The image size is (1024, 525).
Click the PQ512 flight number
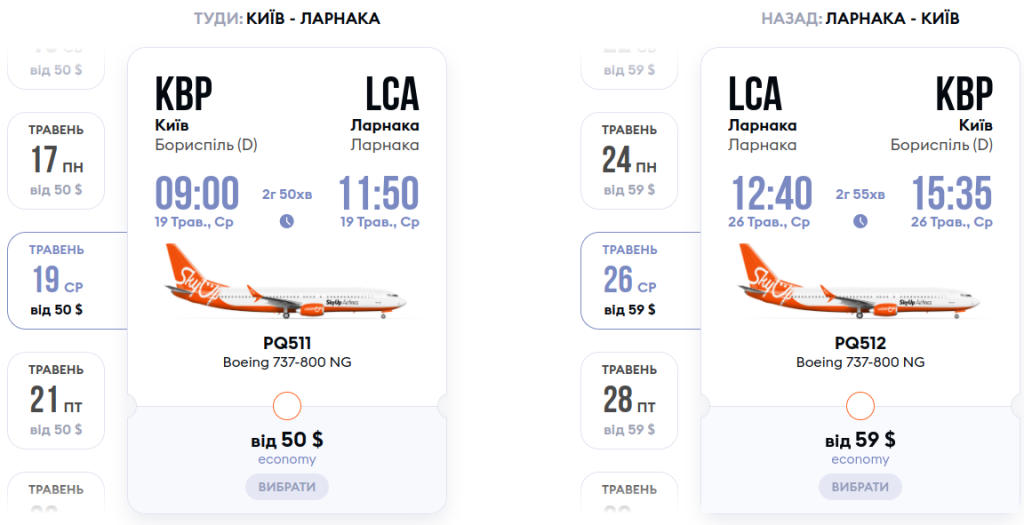click(x=860, y=343)
